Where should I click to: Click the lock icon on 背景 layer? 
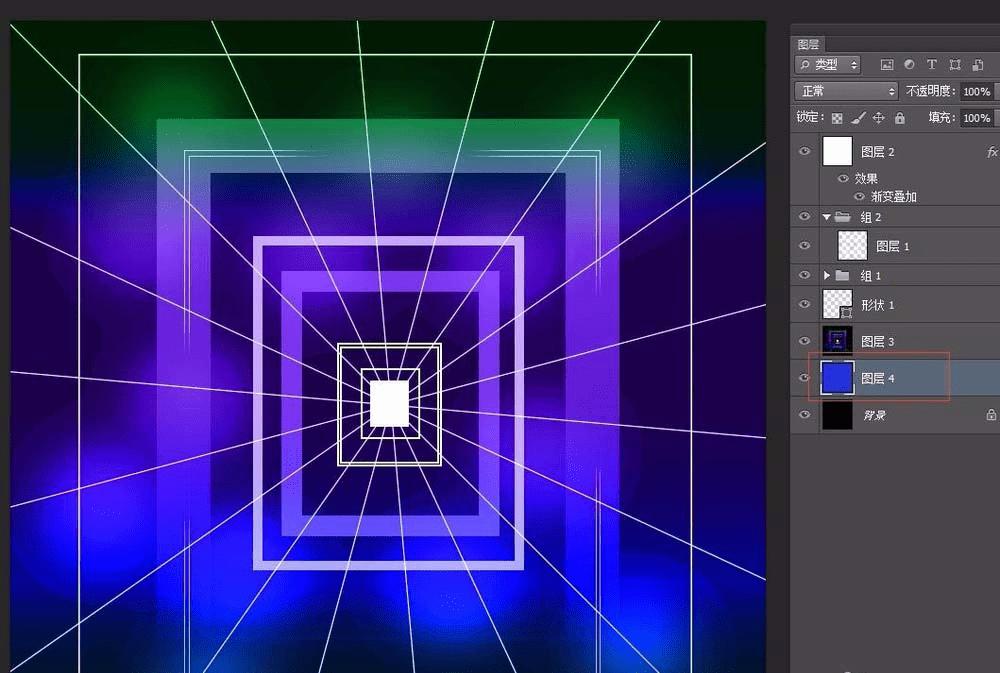(991, 415)
